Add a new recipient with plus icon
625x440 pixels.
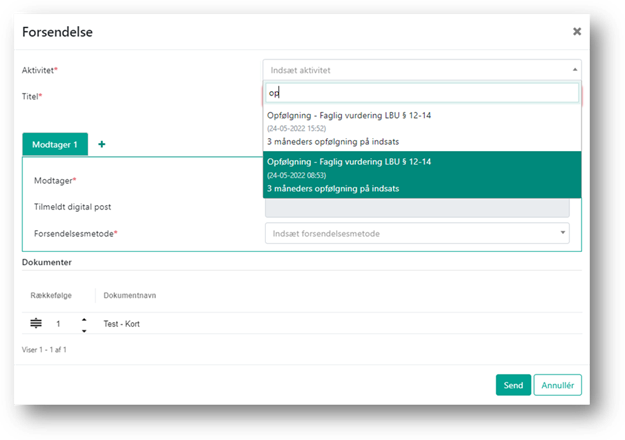tap(102, 144)
